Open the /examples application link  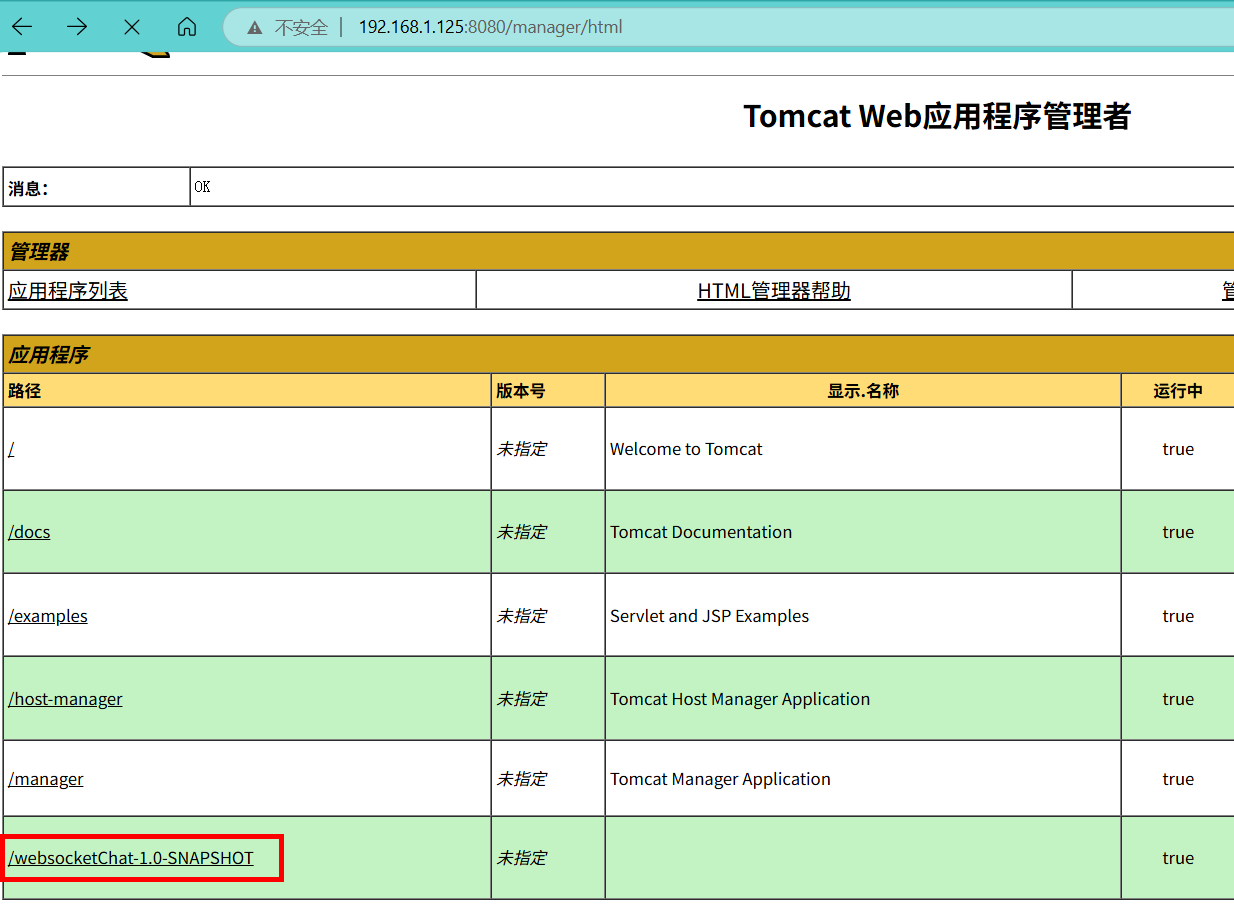pos(48,616)
